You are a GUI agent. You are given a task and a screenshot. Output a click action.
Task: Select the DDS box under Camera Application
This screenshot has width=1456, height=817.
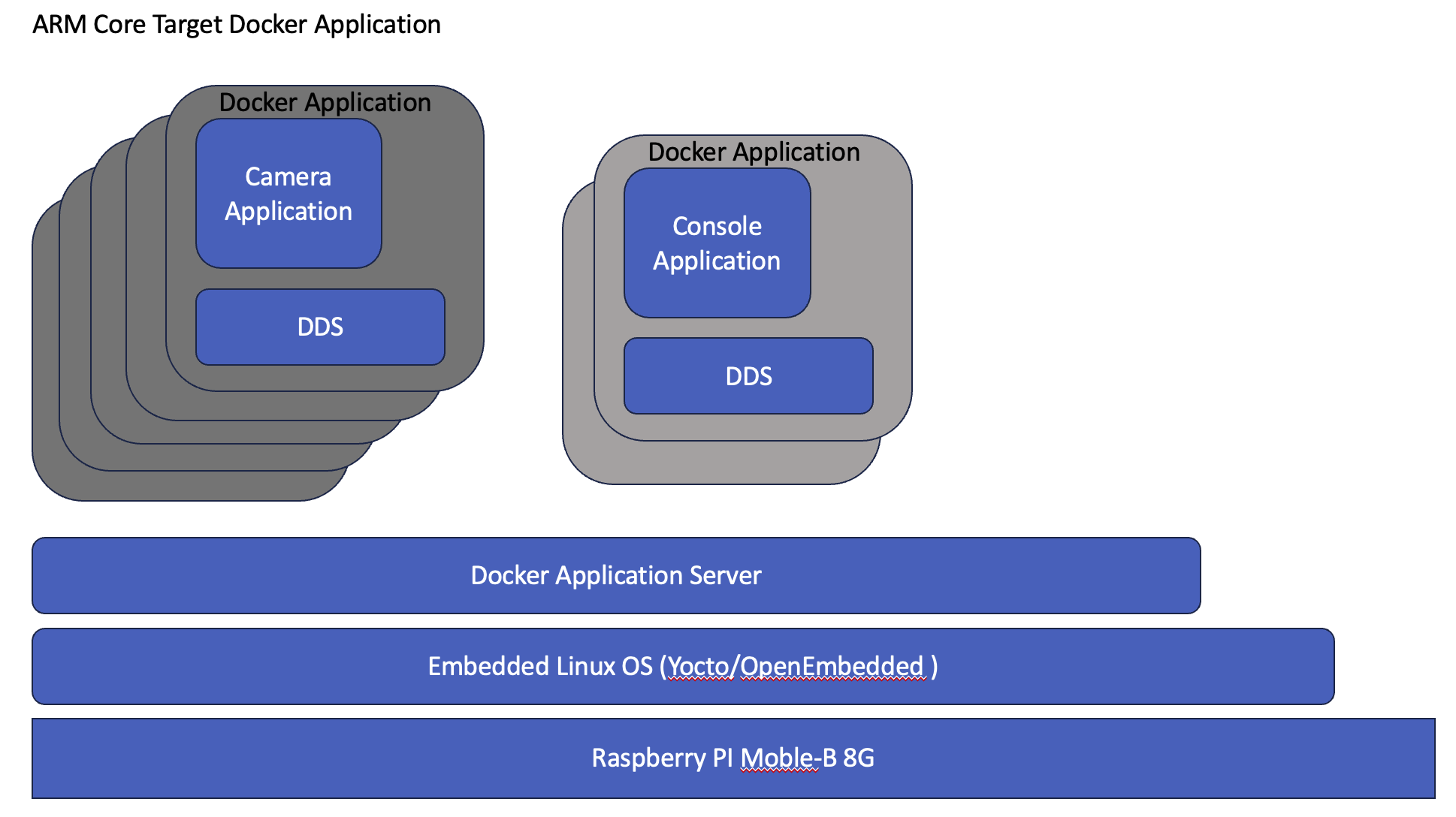[x=320, y=327]
